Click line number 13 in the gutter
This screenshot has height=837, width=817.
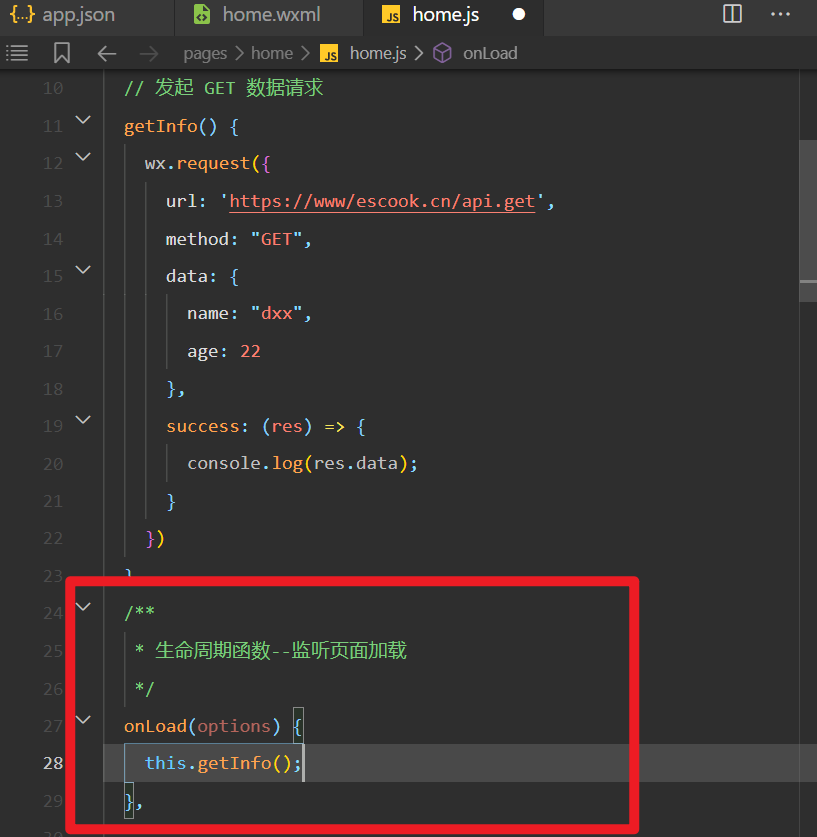point(53,201)
